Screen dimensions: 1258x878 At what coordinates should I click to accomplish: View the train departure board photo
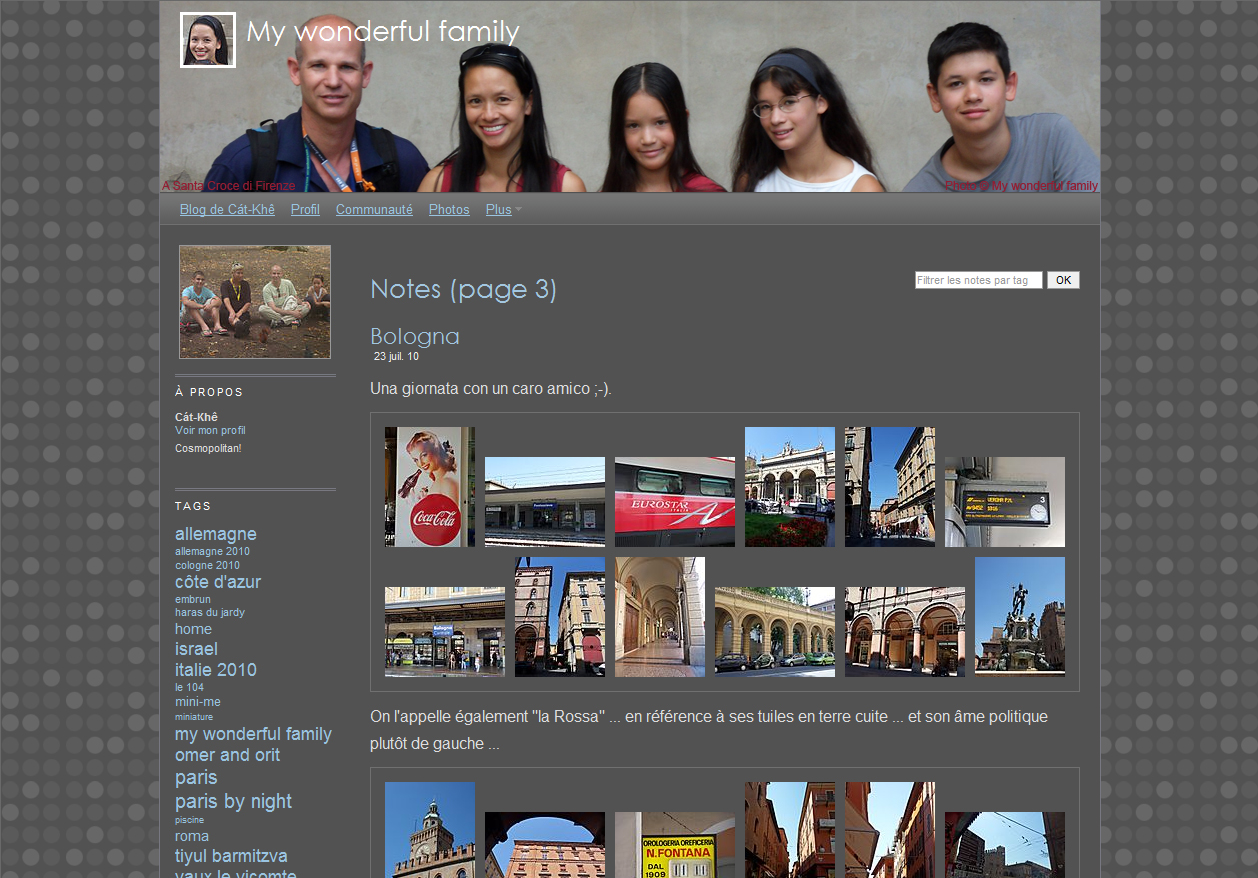pyautogui.click(x=1004, y=502)
